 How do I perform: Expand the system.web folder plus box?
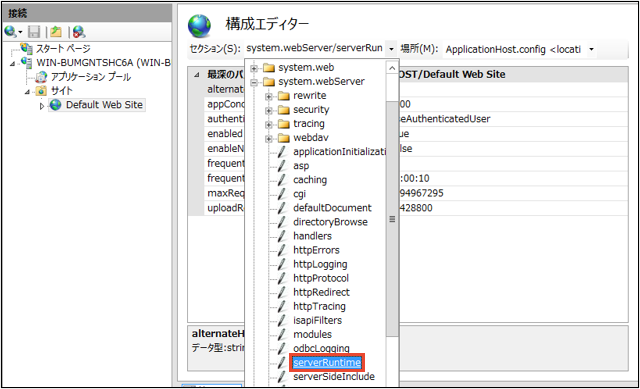(x=254, y=68)
